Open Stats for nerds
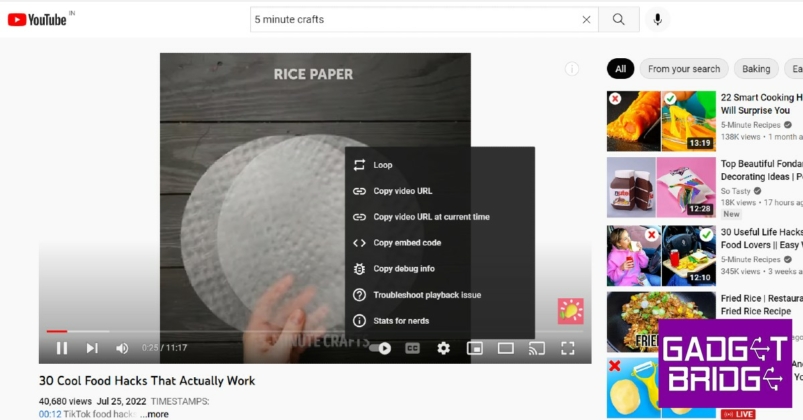The image size is (803, 420). pyautogui.click(x=440, y=321)
